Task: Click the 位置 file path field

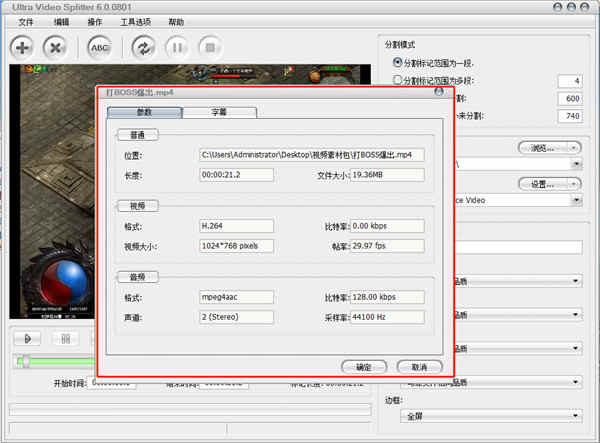Action: 311,155
